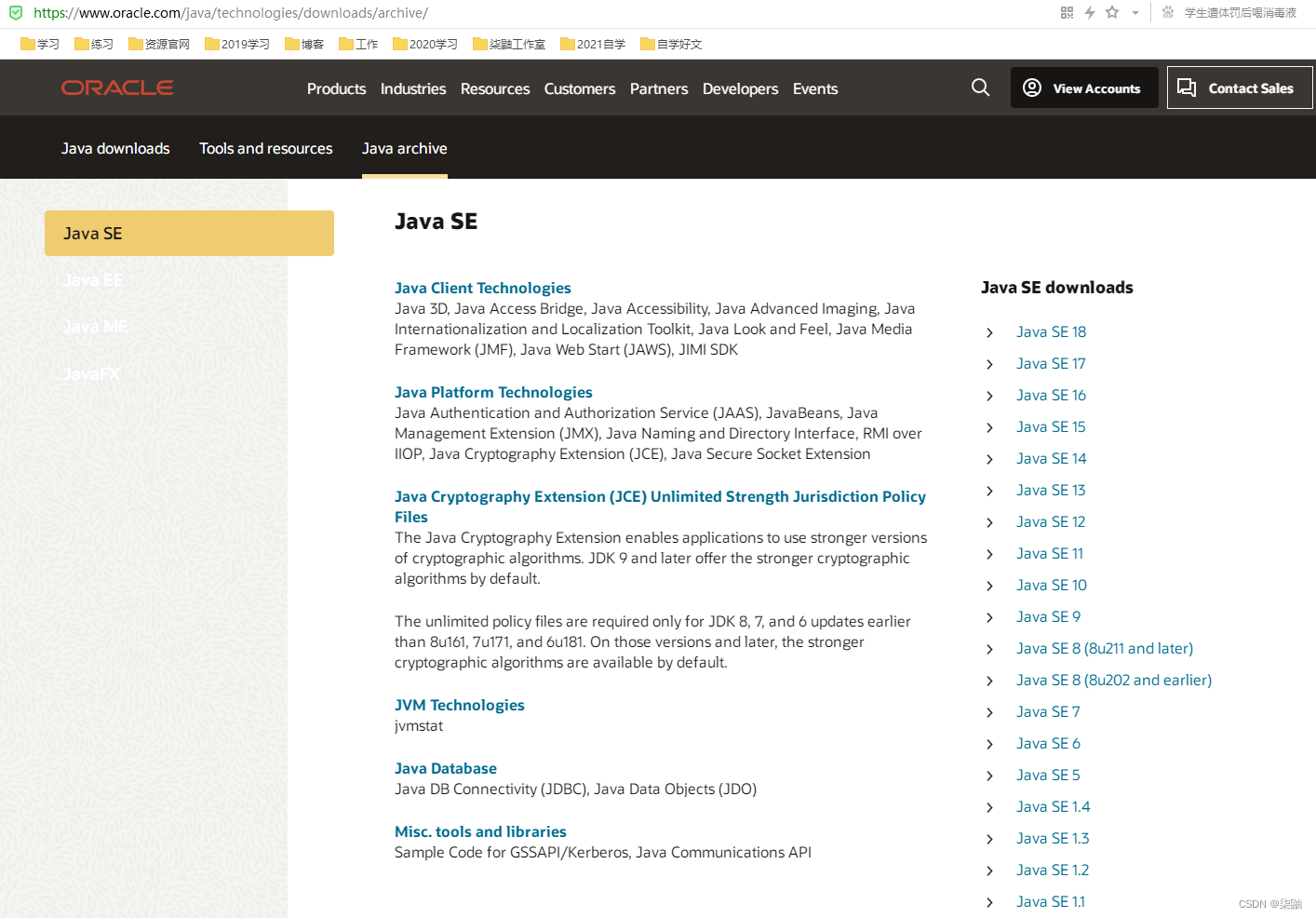Select Java ME in the sidebar
The width and height of the screenshot is (1316, 918).
click(x=95, y=327)
